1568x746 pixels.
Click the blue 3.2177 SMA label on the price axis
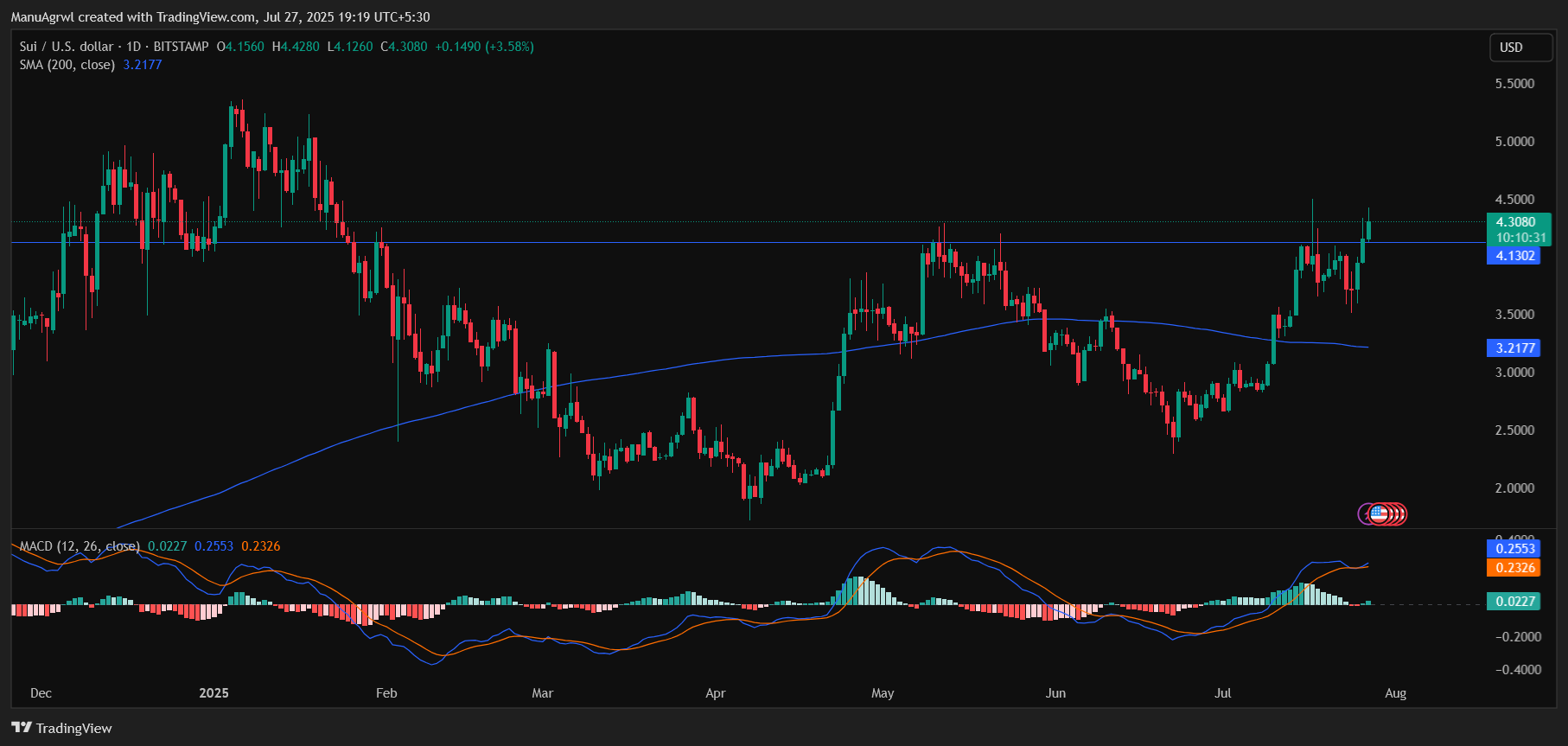pyautogui.click(x=1514, y=348)
